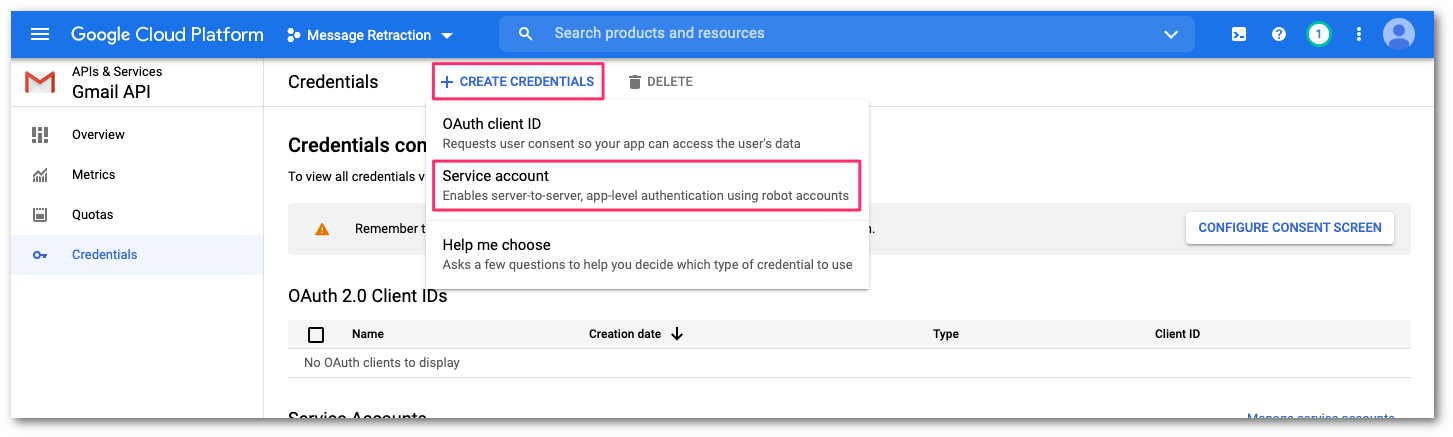Click the user account avatar
Image resolution: width=1453 pixels, height=437 pixels.
point(1398,34)
